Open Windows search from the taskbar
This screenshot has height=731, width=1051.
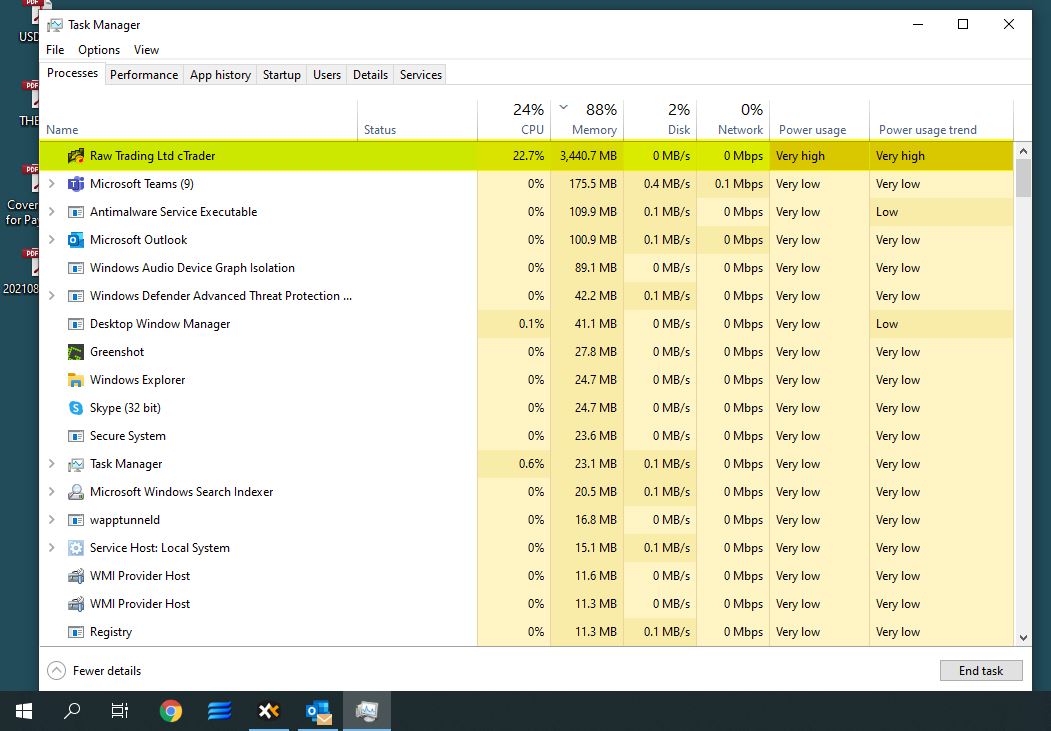pos(72,711)
